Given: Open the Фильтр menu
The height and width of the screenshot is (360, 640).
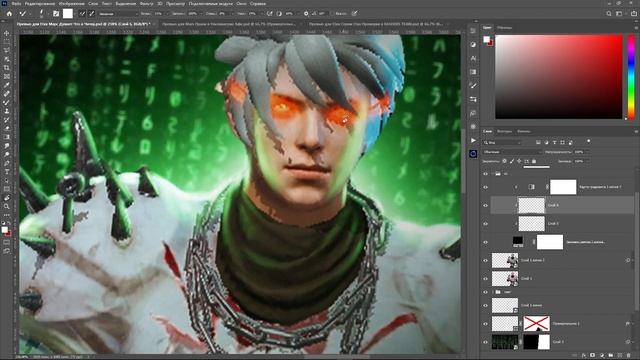Looking at the screenshot, I should (147, 3).
